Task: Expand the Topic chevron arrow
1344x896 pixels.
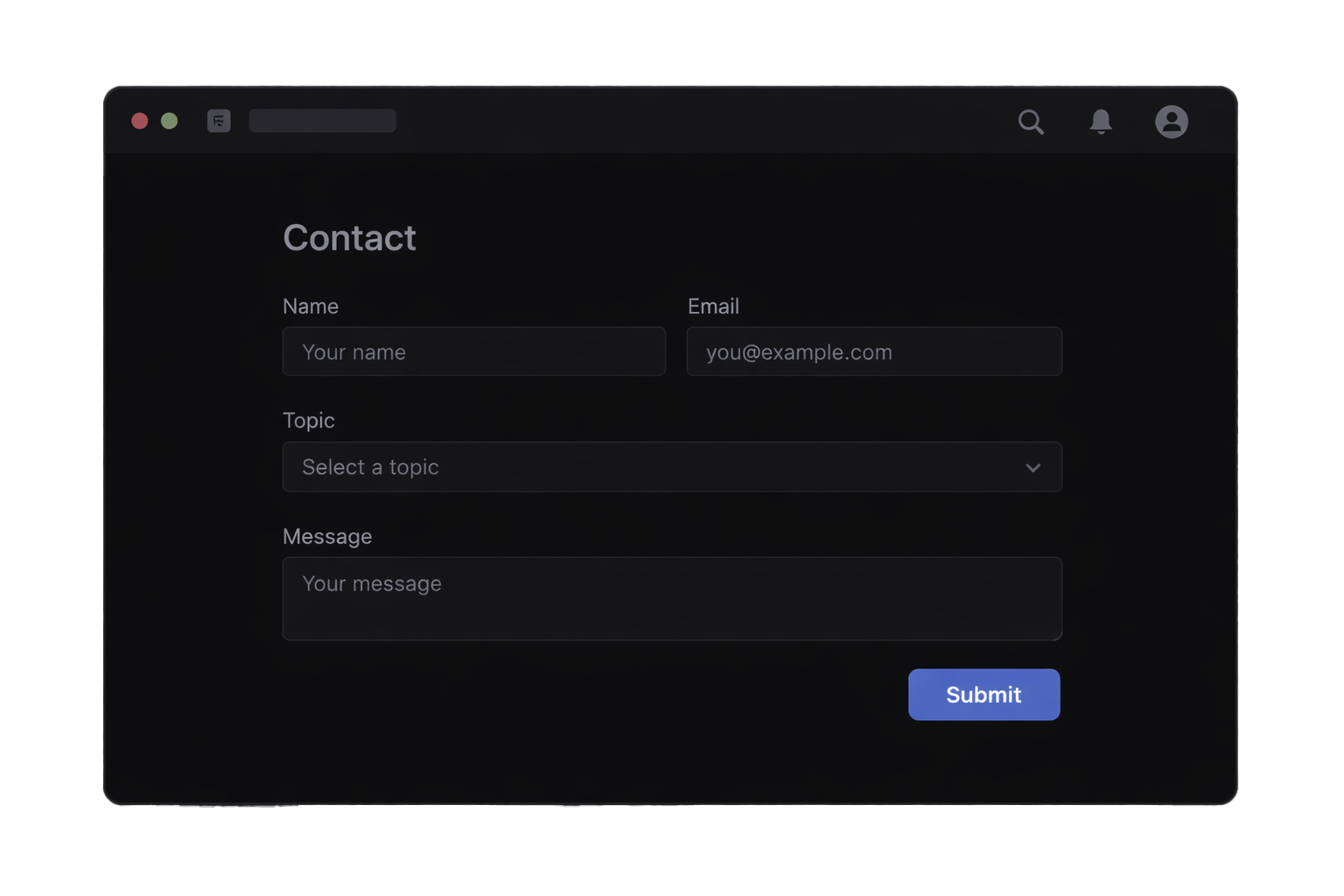Action: pyautogui.click(x=1033, y=467)
